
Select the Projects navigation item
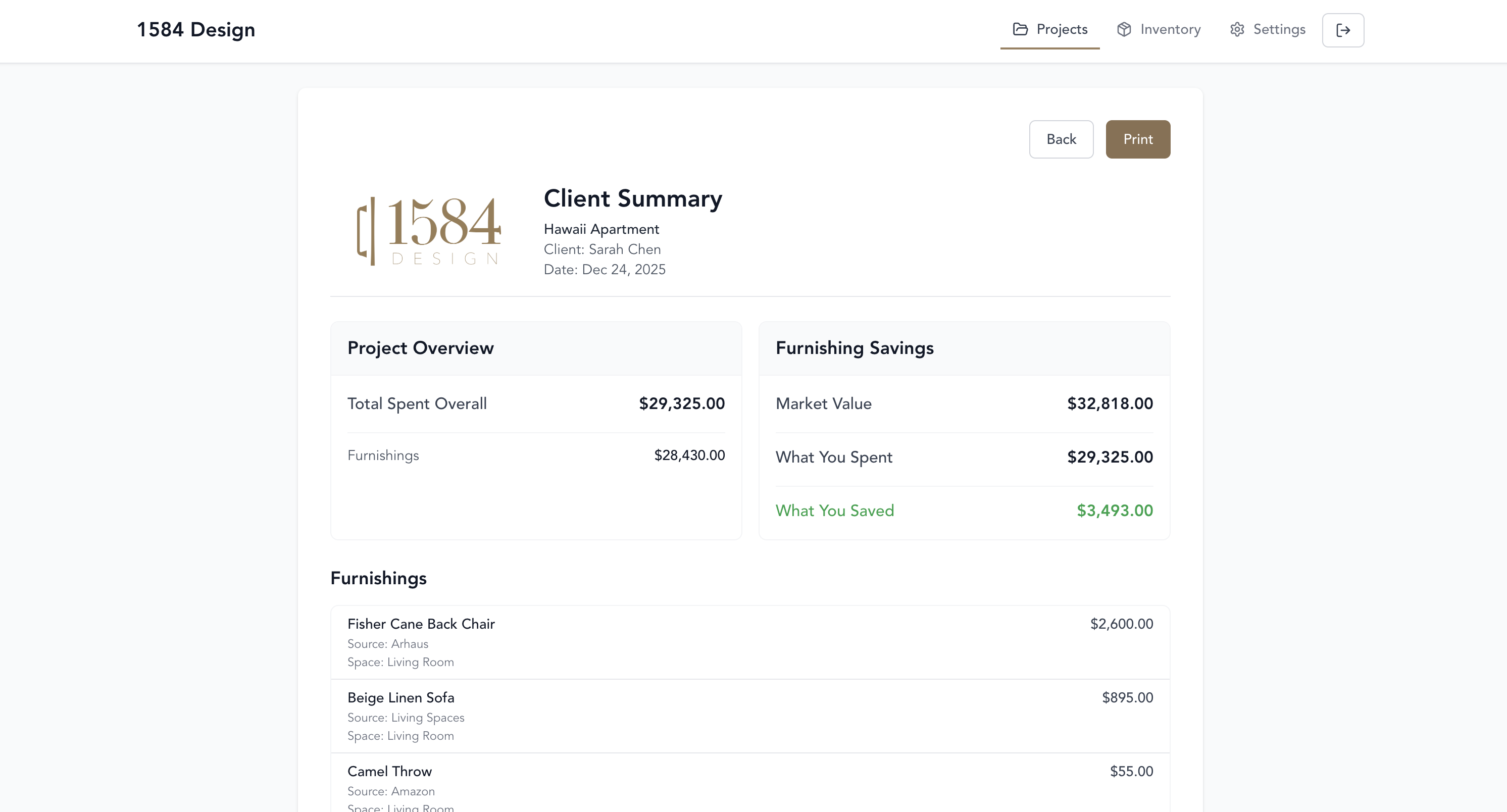[x=1062, y=29]
